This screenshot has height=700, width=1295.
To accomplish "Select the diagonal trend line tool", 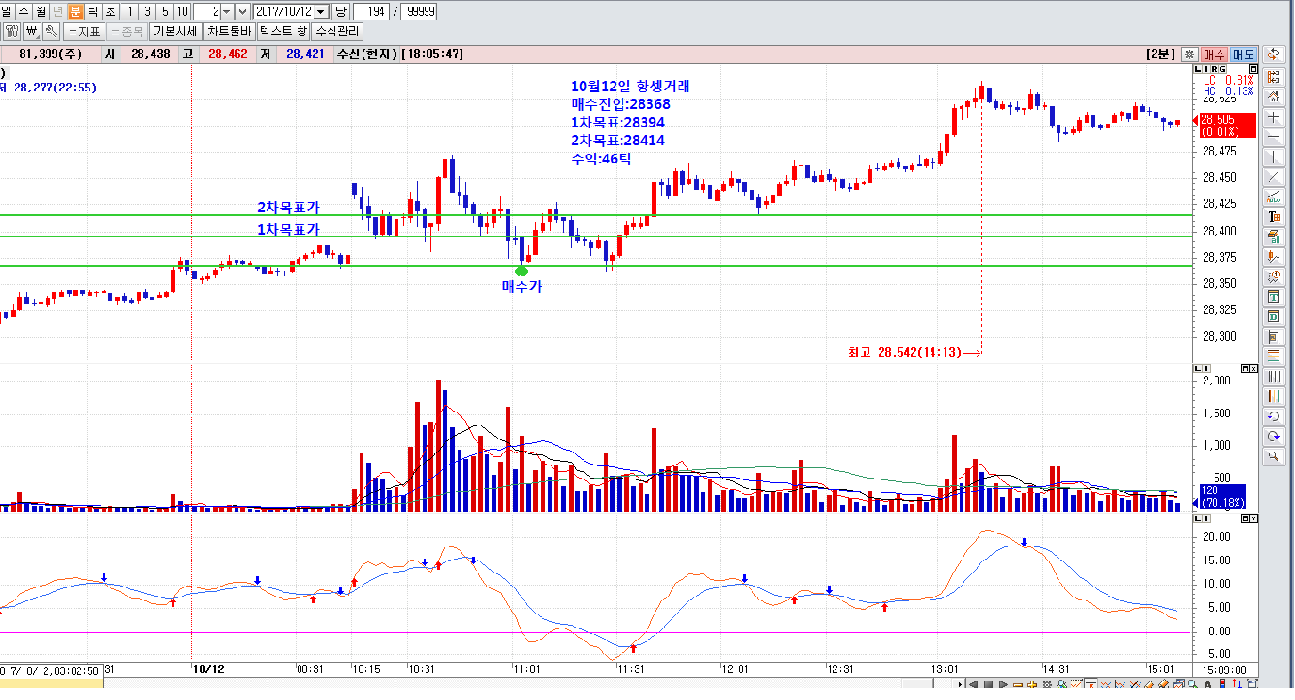I will pos(1274,177).
